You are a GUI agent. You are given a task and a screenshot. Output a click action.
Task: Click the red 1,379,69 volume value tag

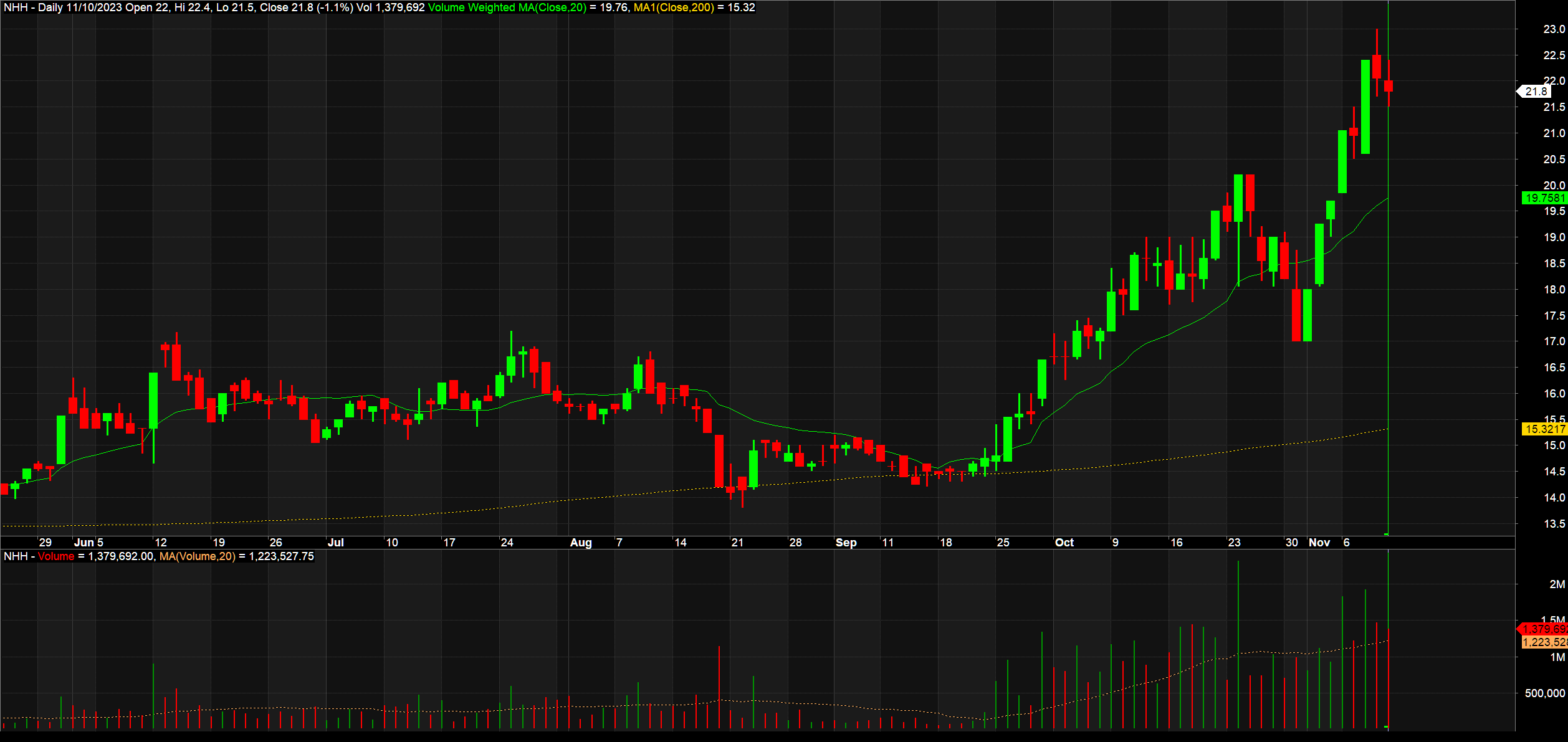pyautogui.click(x=1542, y=629)
